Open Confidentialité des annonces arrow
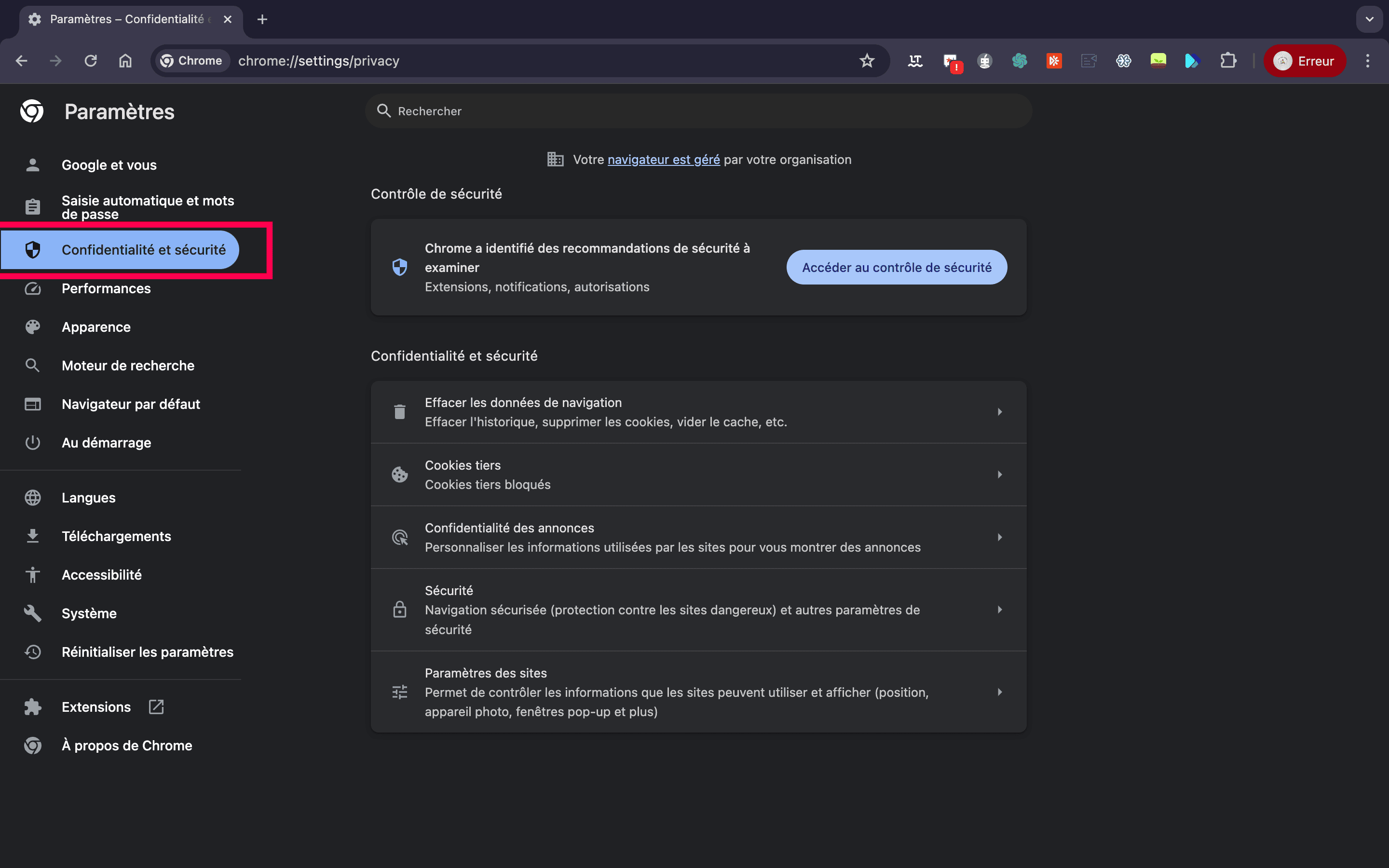The height and width of the screenshot is (868, 1389). [x=999, y=537]
